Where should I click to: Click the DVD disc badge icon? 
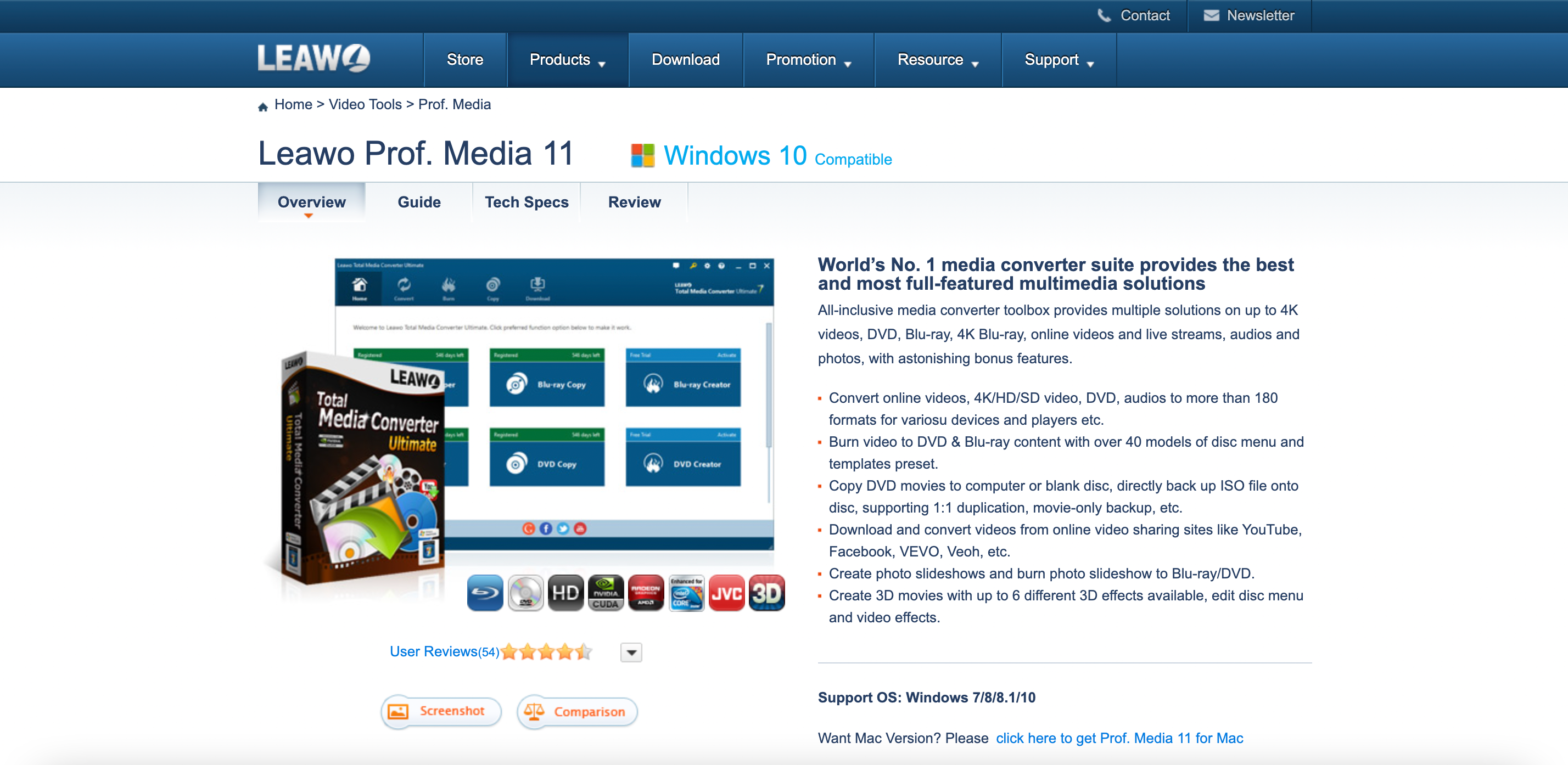pyautogui.click(x=525, y=592)
